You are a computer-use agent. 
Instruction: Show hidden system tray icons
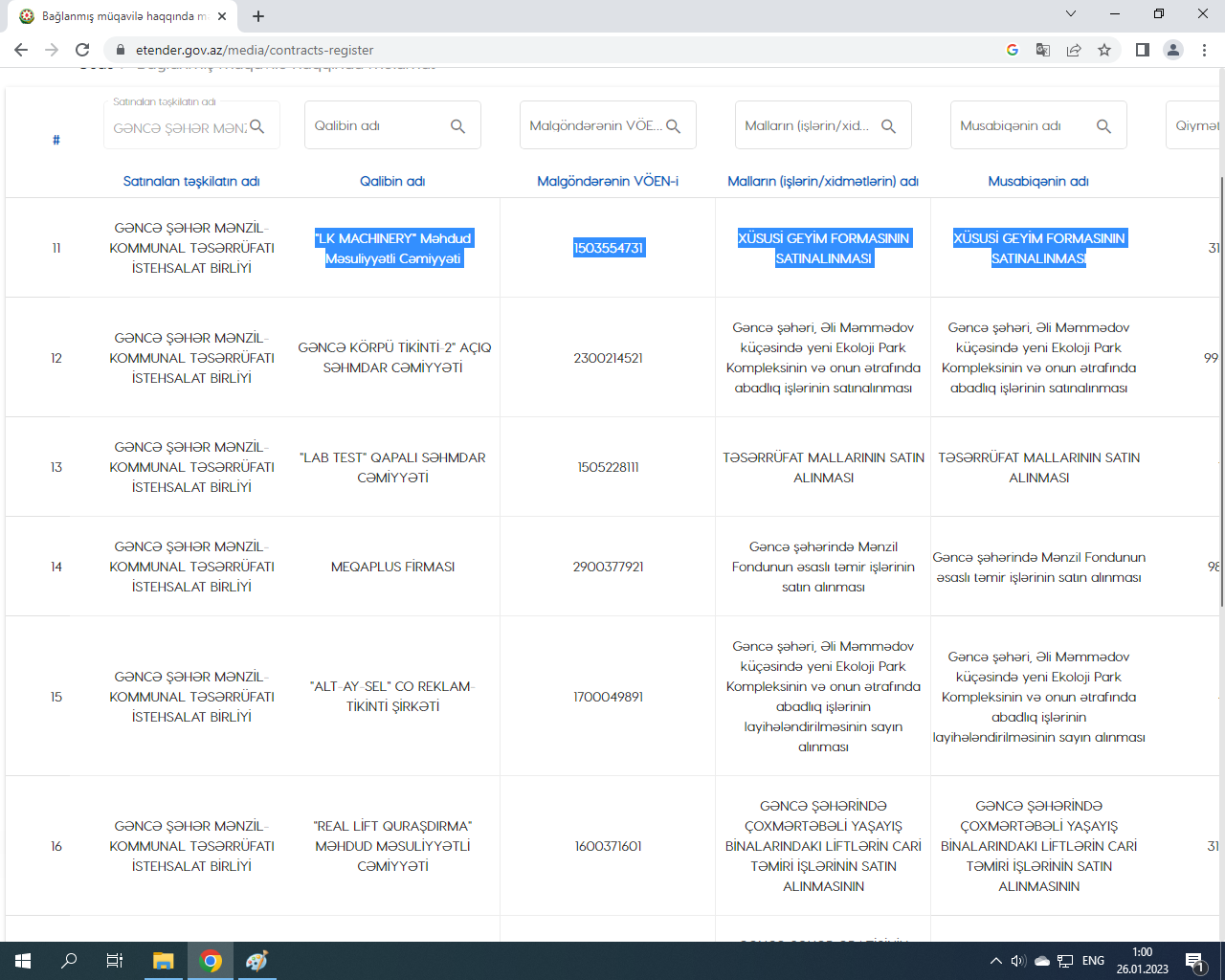995,961
